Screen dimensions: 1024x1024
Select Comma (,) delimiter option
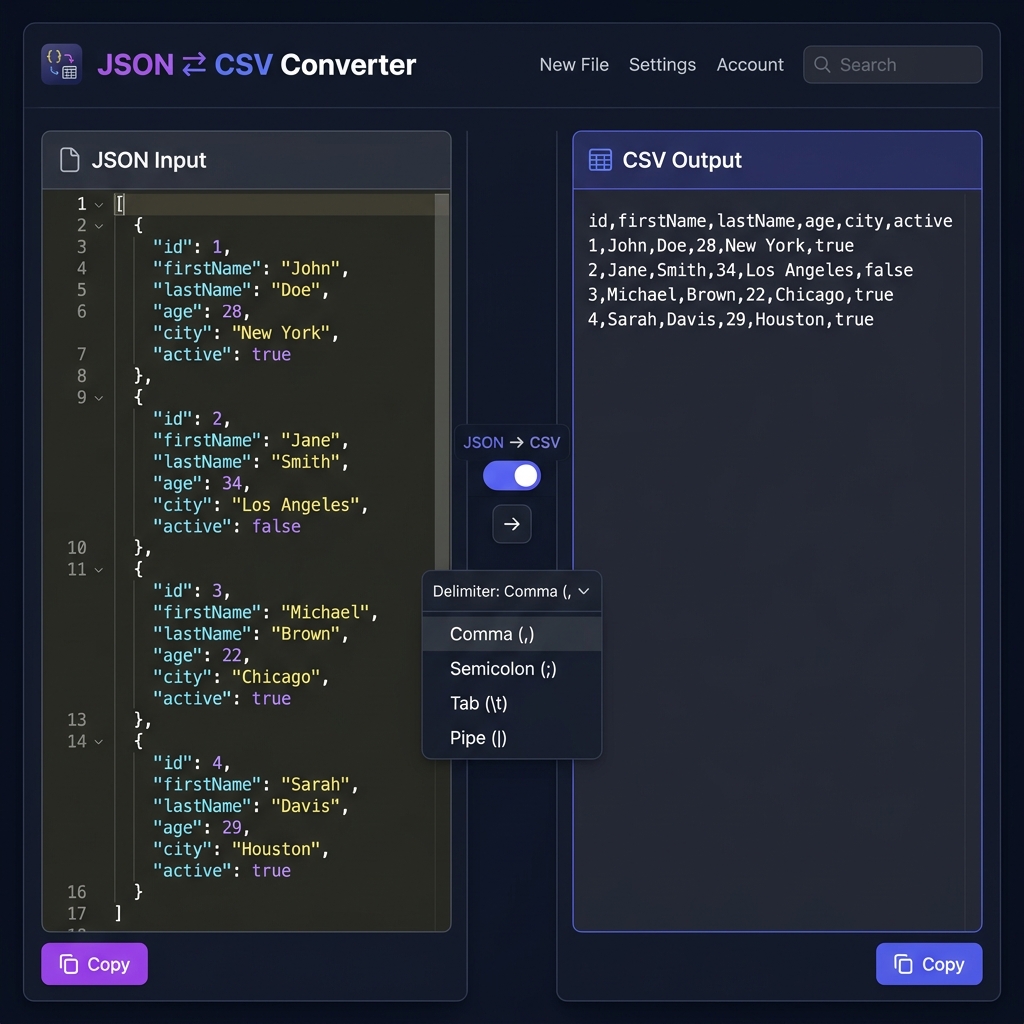(511, 633)
